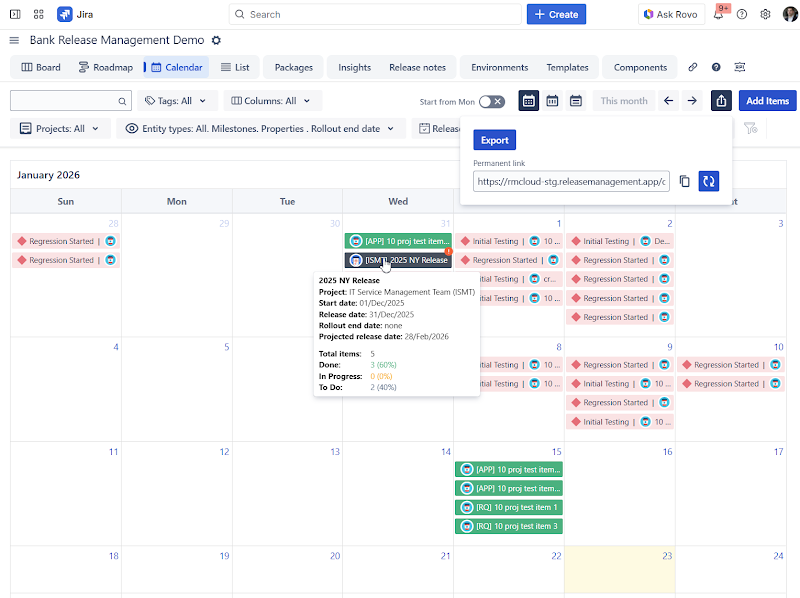800x598 pixels.
Task: Open the Tags: All dropdown
Action: pos(175,101)
